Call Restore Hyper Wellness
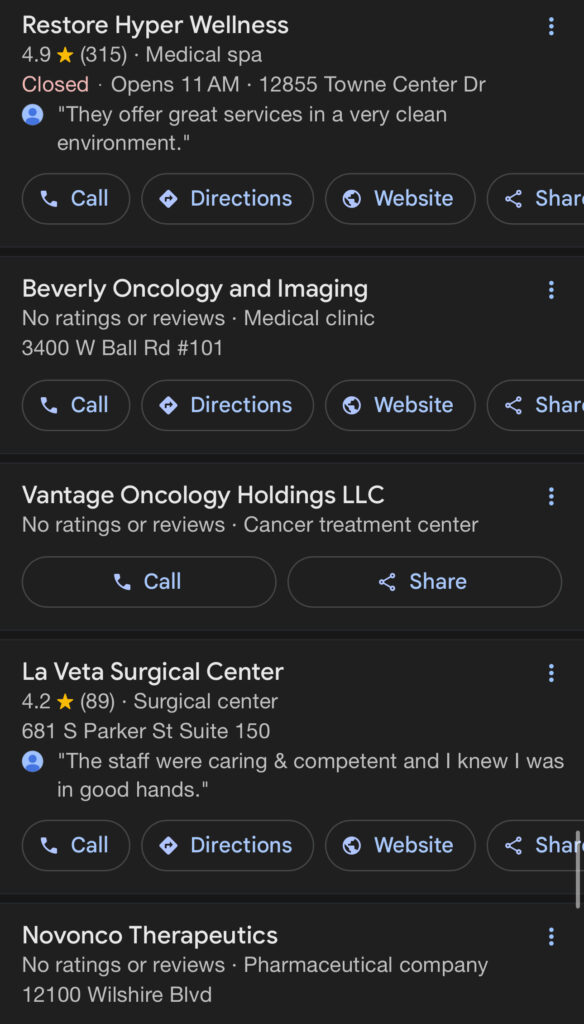 [x=76, y=199]
